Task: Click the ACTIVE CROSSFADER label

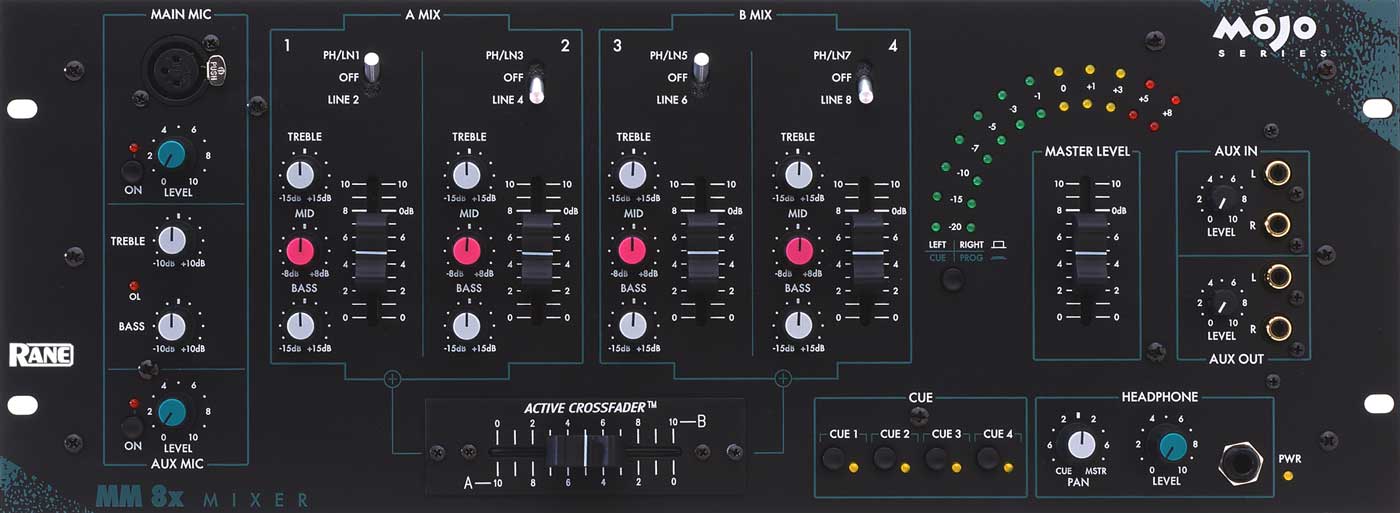Action: (591, 408)
